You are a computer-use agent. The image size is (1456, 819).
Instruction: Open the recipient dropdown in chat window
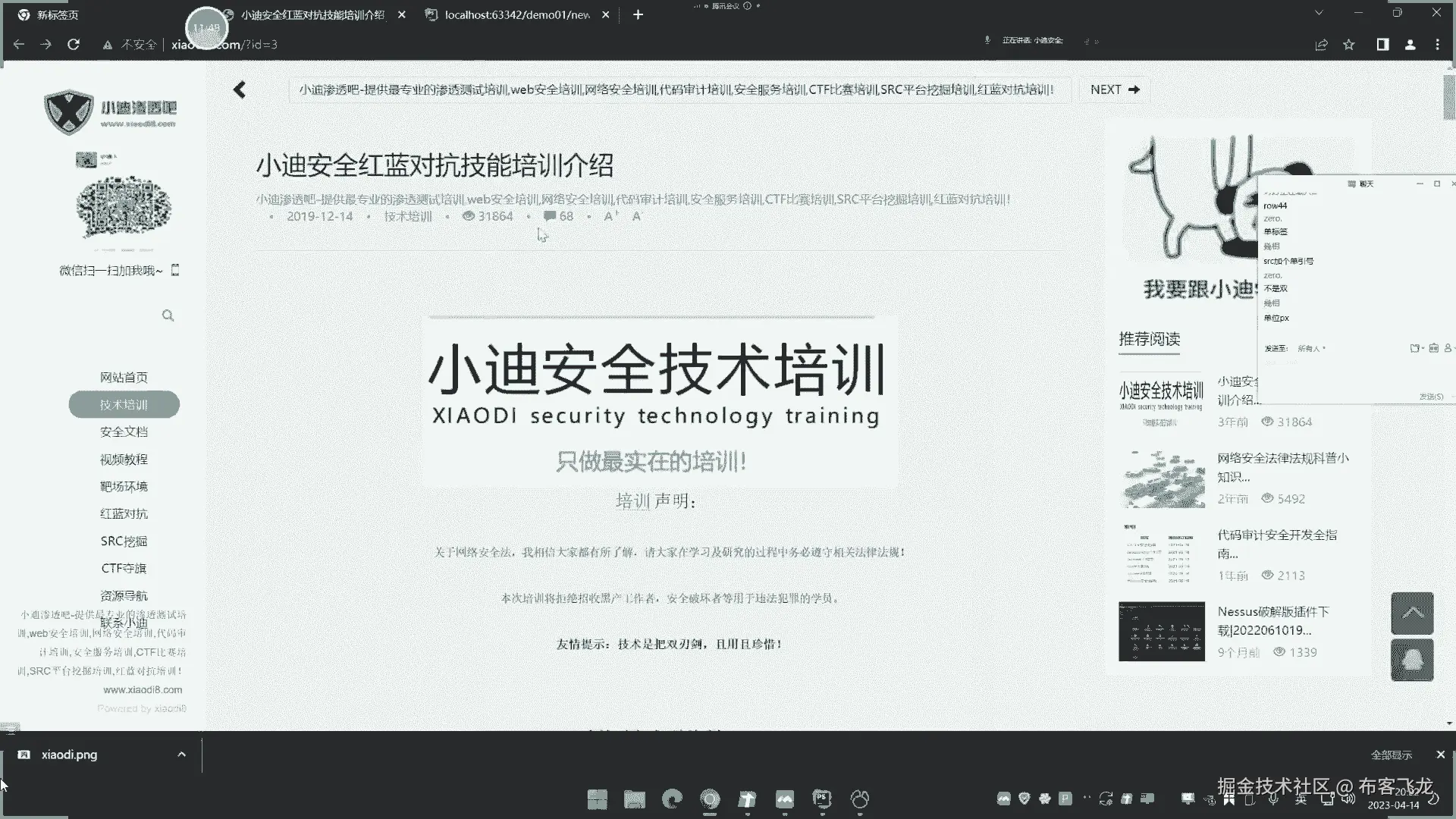click(1311, 349)
